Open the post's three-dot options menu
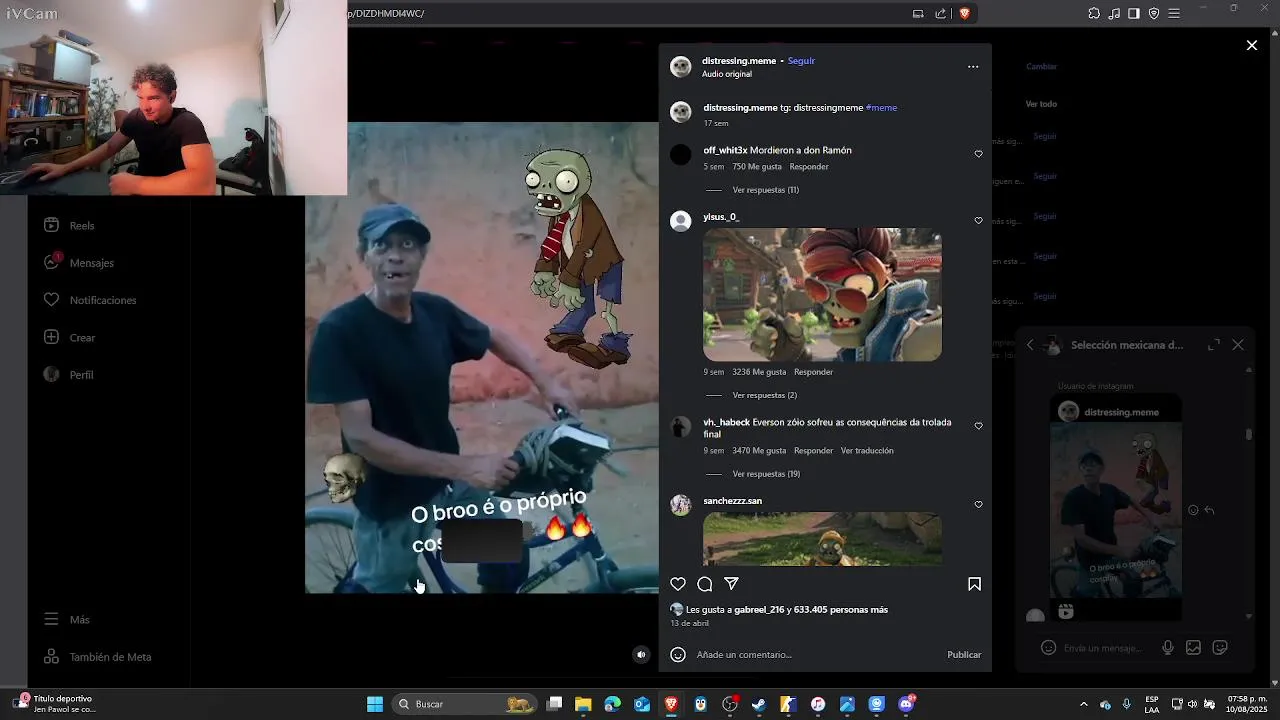The image size is (1280, 720). (973, 67)
